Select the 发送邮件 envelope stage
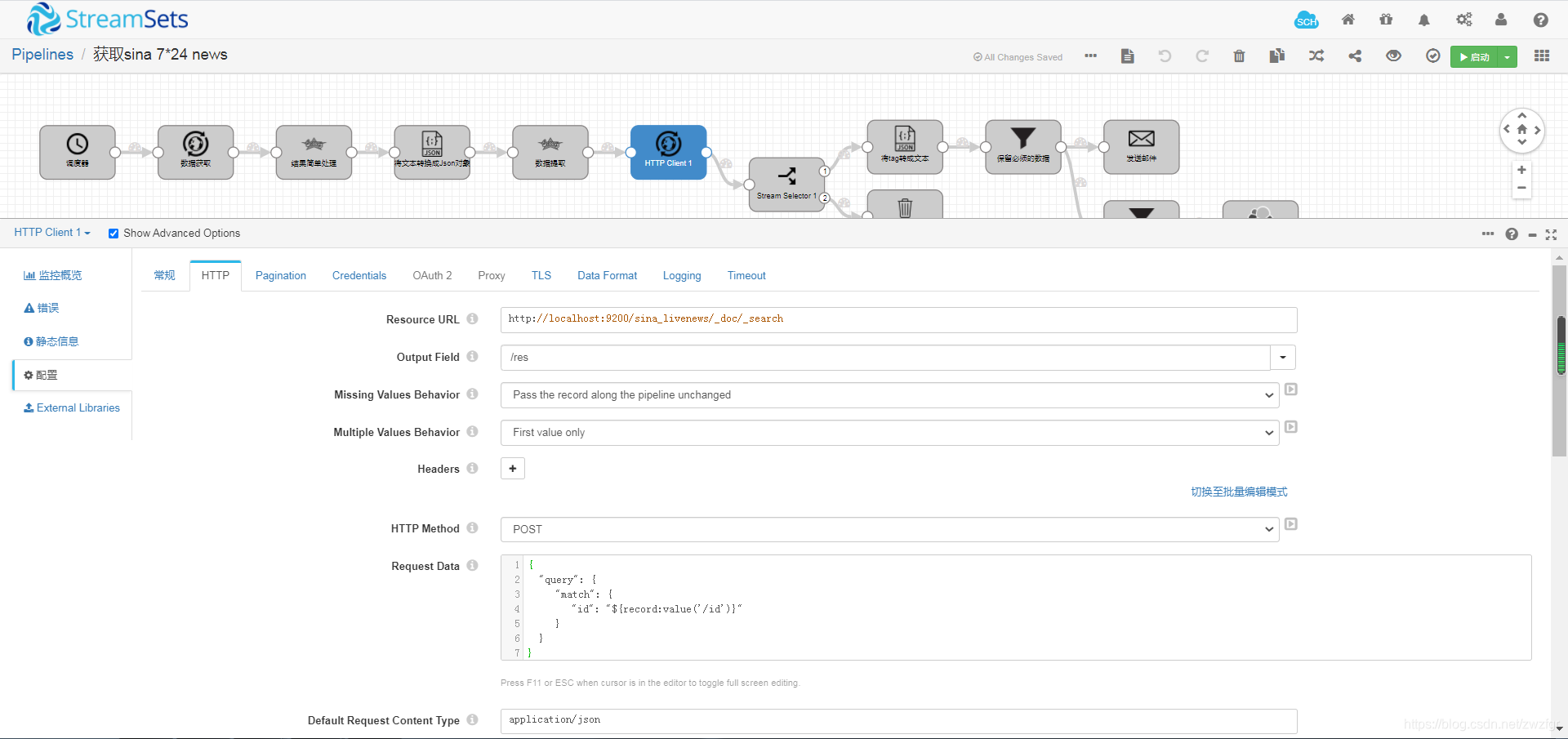 (1141, 147)
